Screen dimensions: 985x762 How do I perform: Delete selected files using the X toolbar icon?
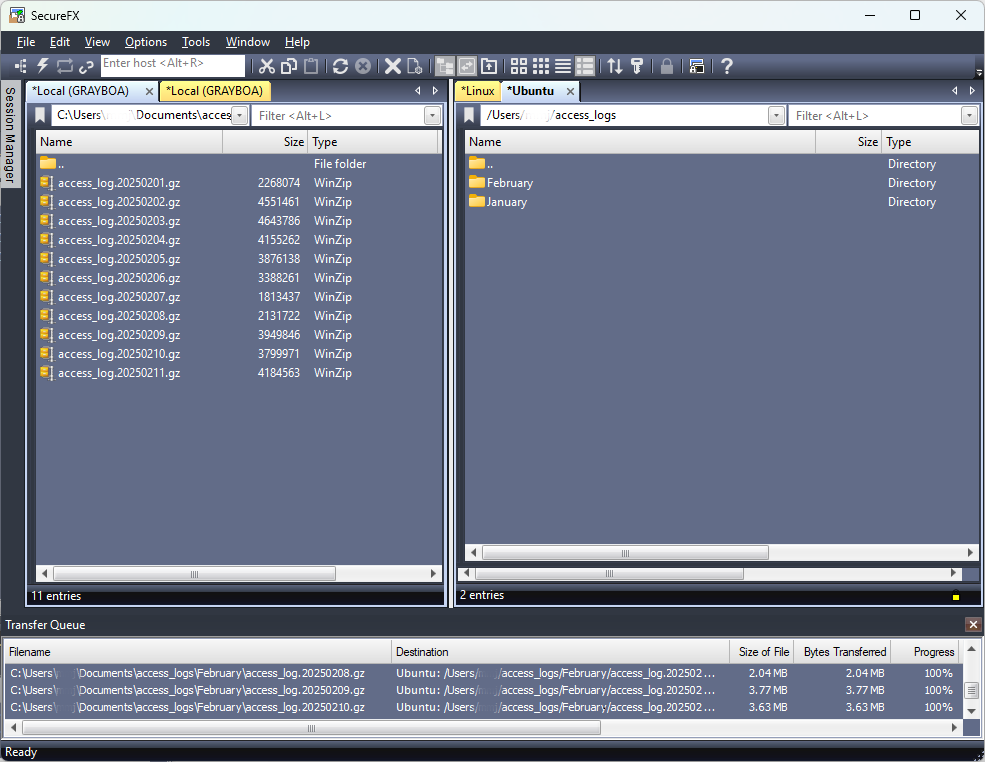pyautogui.click(x=390, y=66)
